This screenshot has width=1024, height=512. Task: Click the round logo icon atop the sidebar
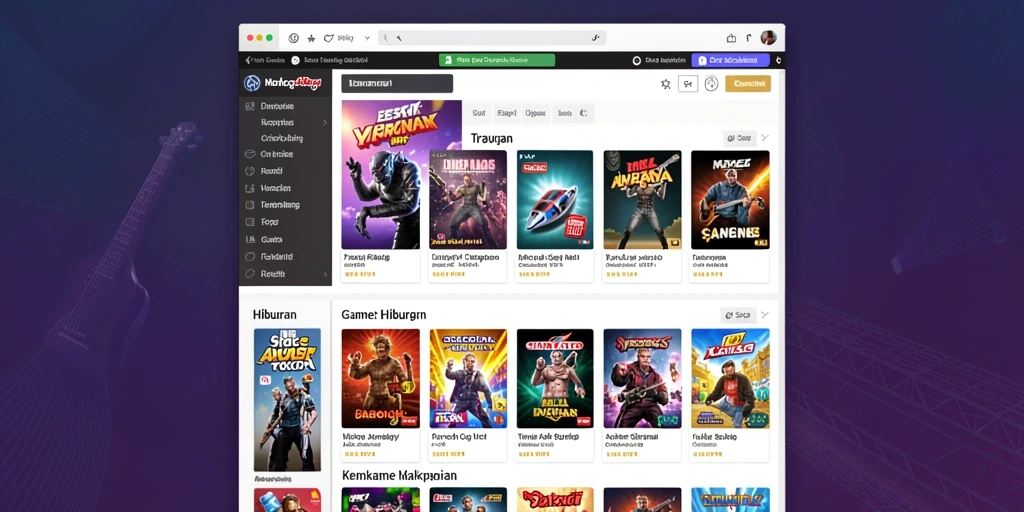click(x=251, y=83)
